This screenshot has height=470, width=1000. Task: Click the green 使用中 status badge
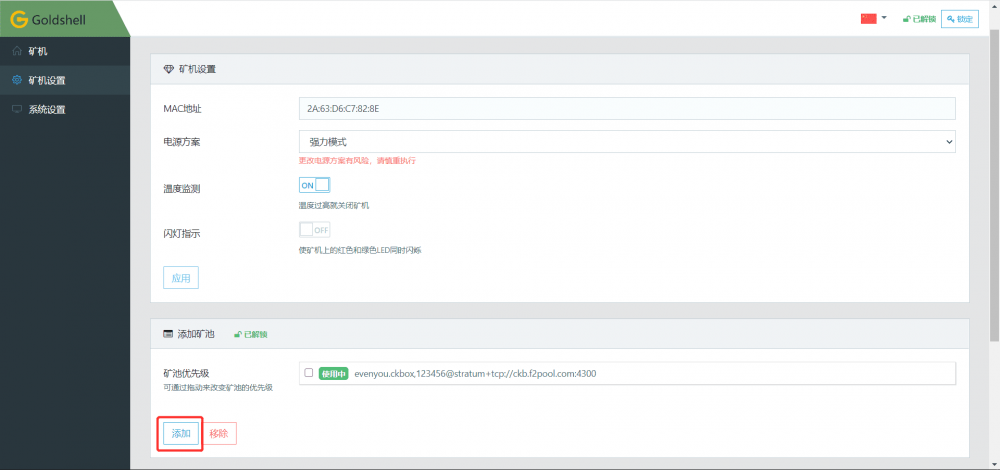[333, 373]
